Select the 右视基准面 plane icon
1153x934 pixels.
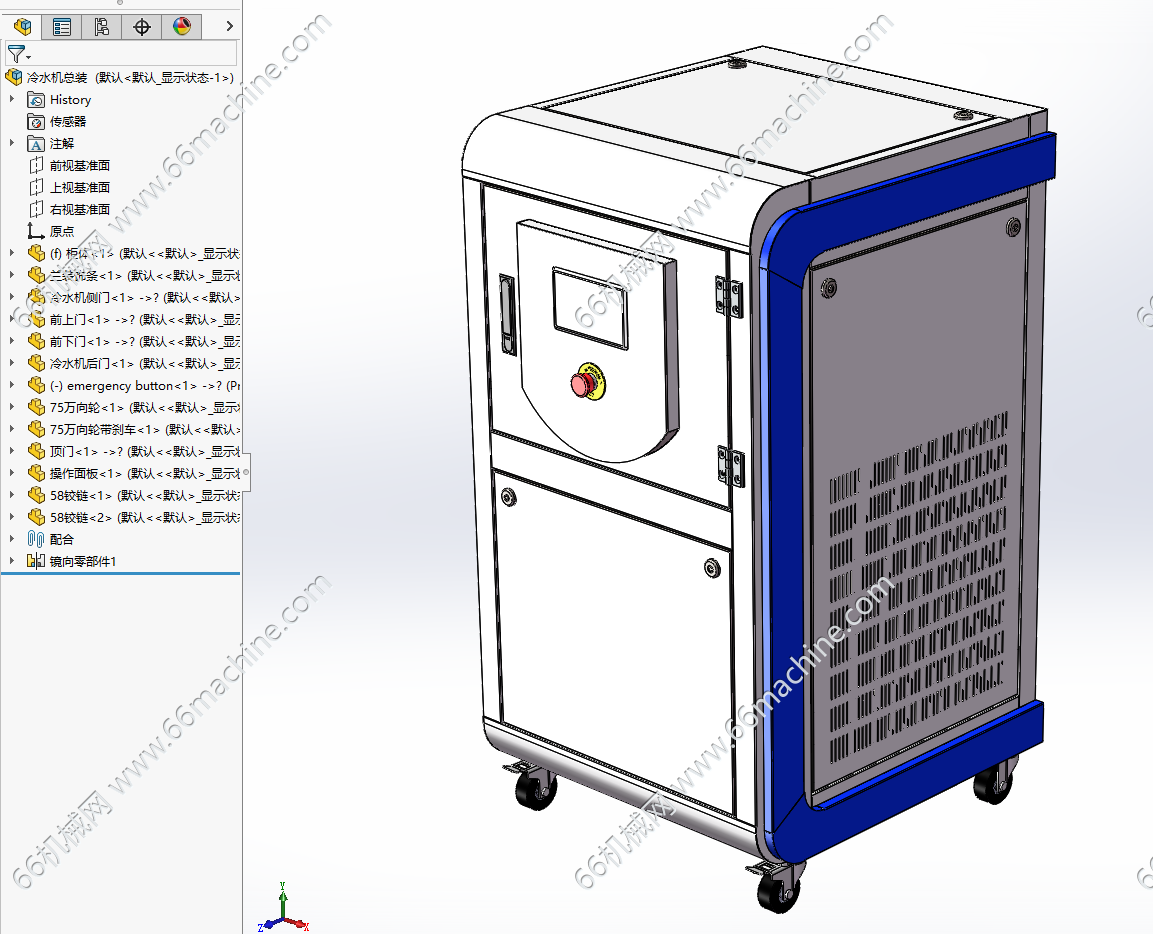coord(35,209)
